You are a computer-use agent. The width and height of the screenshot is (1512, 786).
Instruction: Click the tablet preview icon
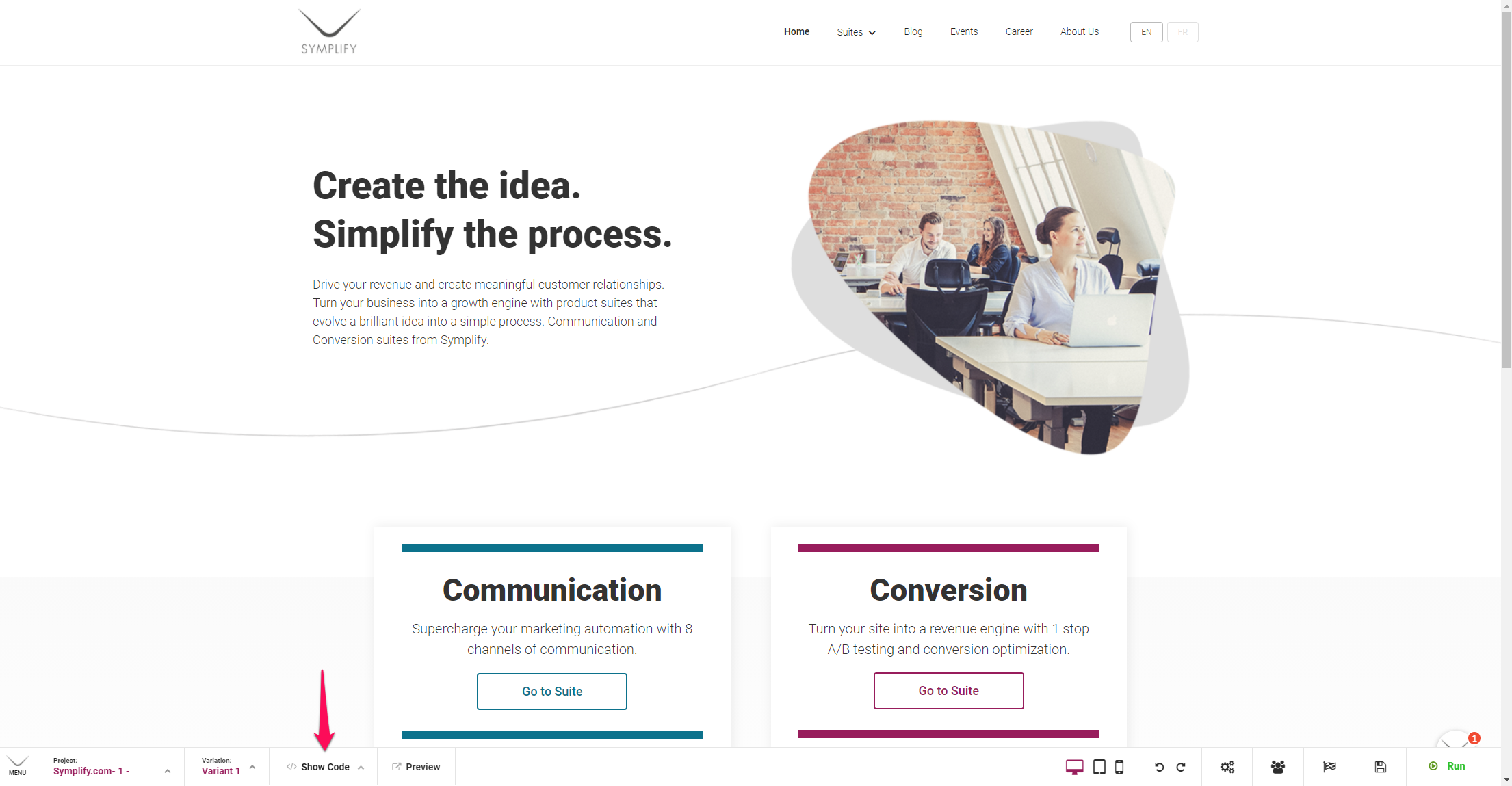tap(1098, 767)
